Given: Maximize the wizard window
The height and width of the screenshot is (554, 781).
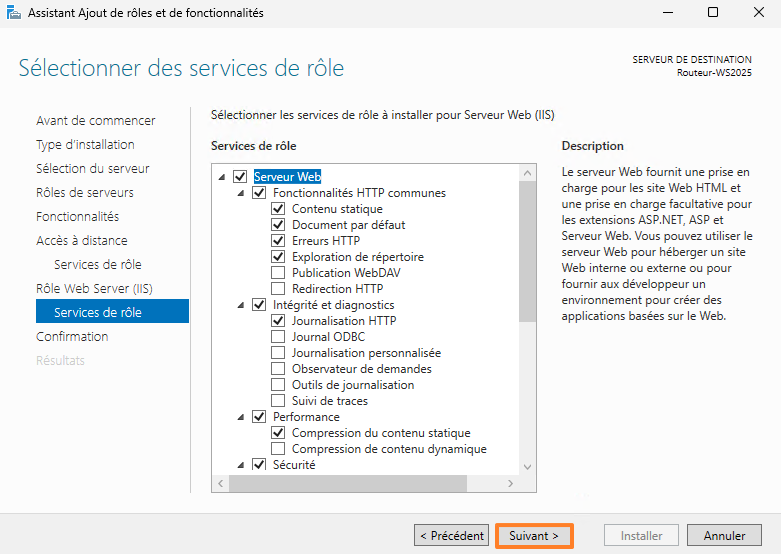Looking at the screenshot, I should [713, 12].
